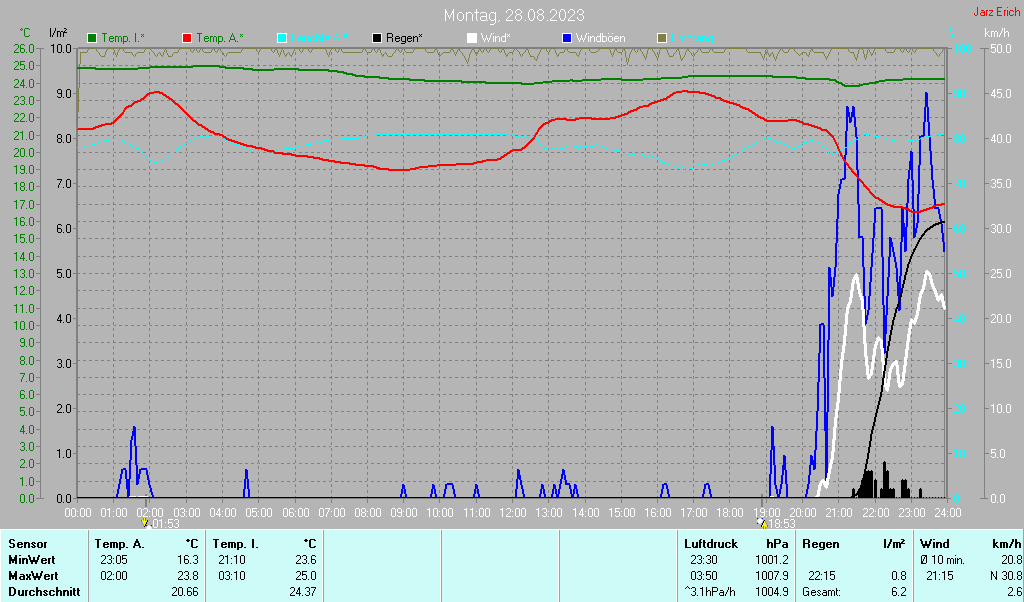This screenshot has width=1024, height=602.
Task: Click the Durchschnitt row label
Action: (40, 592)
